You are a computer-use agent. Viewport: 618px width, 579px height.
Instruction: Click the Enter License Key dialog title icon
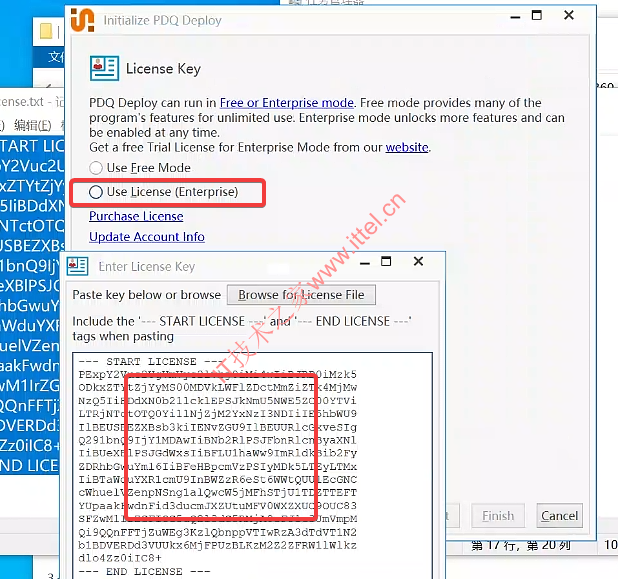pos(77,266)
